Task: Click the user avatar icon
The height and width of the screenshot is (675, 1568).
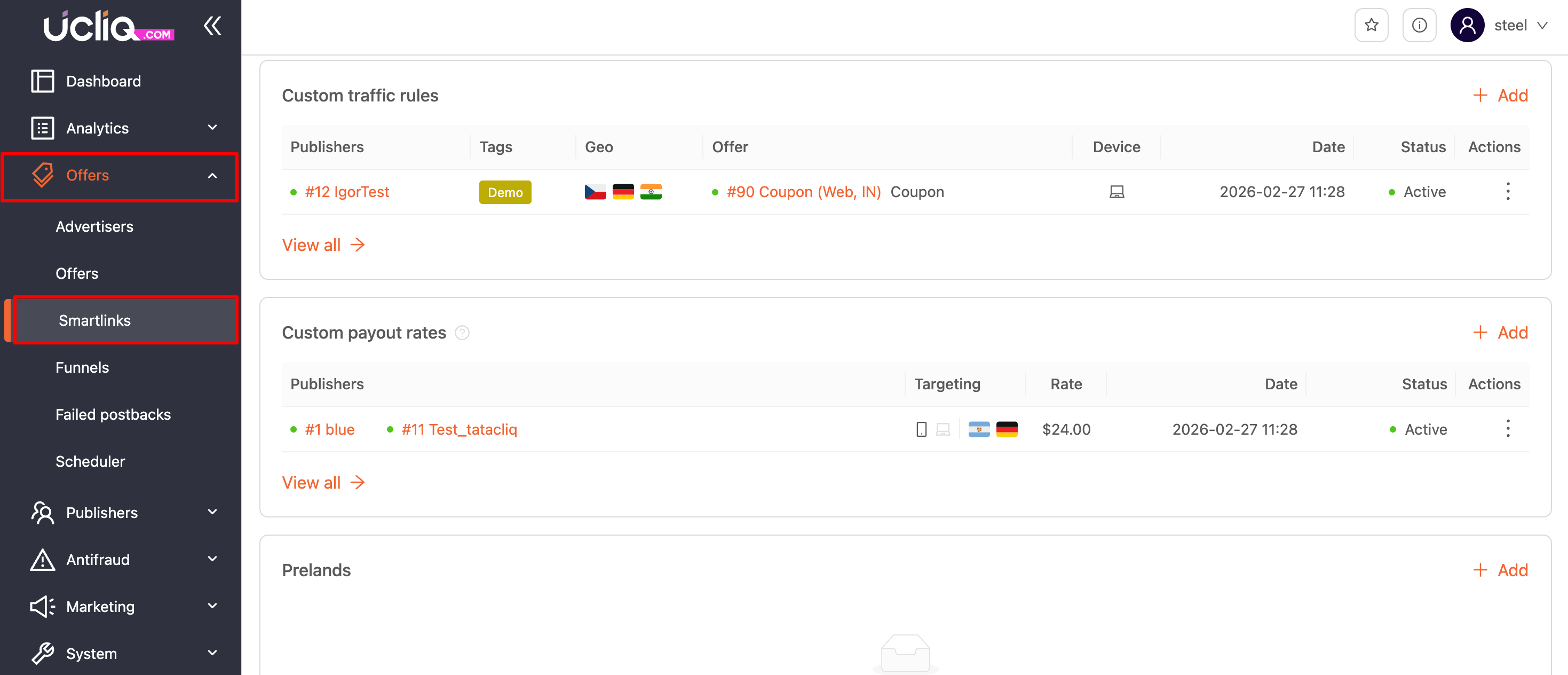Action: [x=1467, y=26]
